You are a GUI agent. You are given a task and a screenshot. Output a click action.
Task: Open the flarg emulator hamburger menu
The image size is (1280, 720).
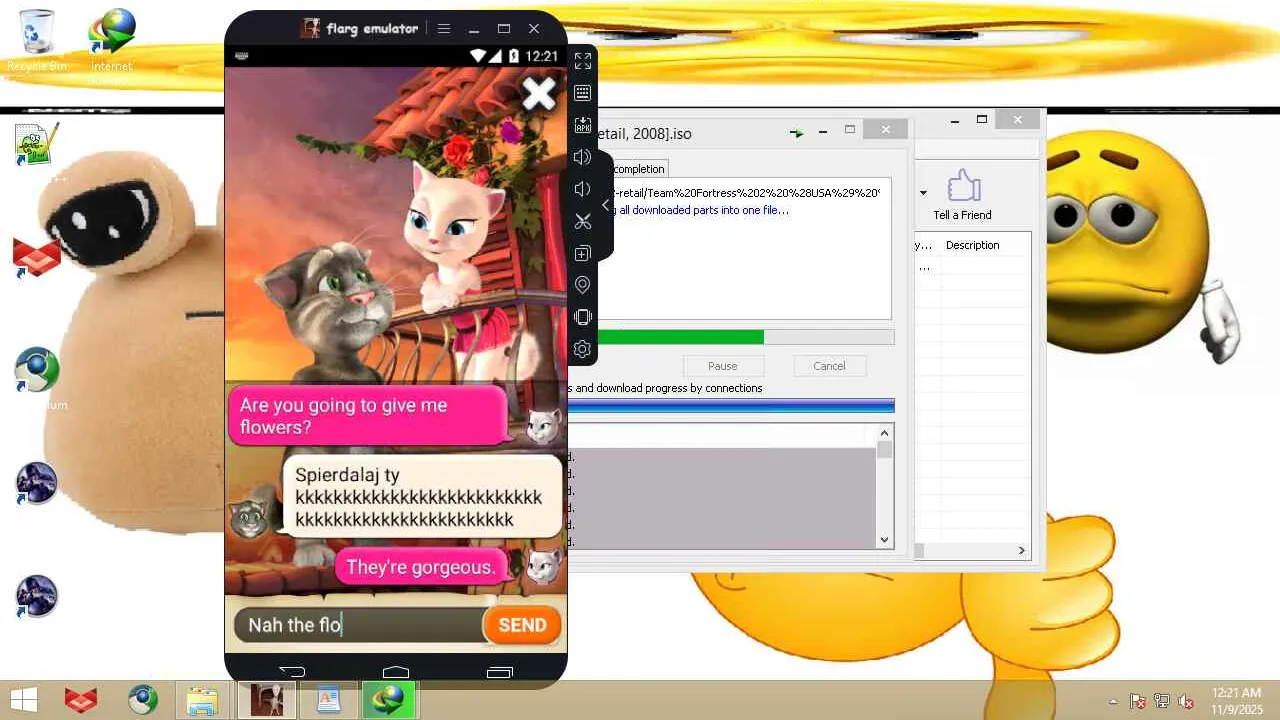click(x=444, y=29)
